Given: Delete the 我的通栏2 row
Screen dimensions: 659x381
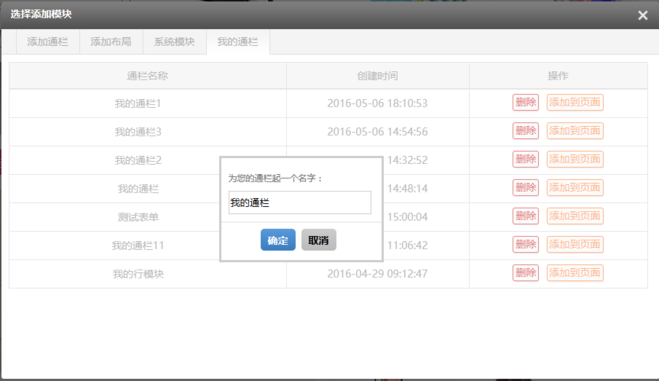Looking at the screenshot, I should pos(525,159).
